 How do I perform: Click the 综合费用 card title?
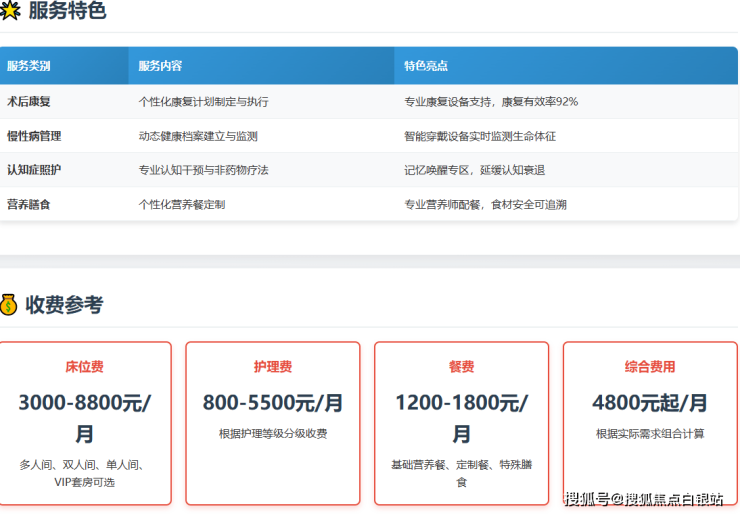(650, 367)
